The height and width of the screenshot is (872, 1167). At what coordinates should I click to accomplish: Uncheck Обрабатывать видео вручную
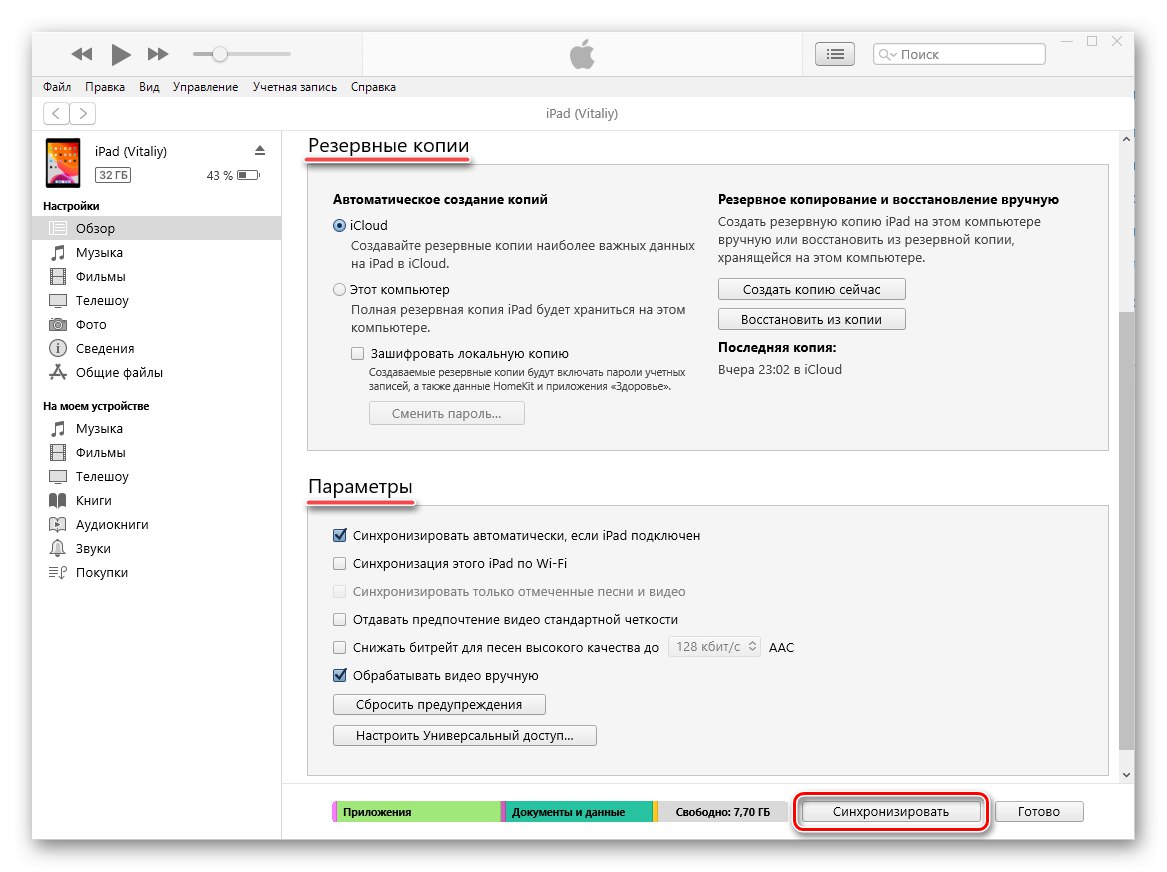click(x=340, y=676)
